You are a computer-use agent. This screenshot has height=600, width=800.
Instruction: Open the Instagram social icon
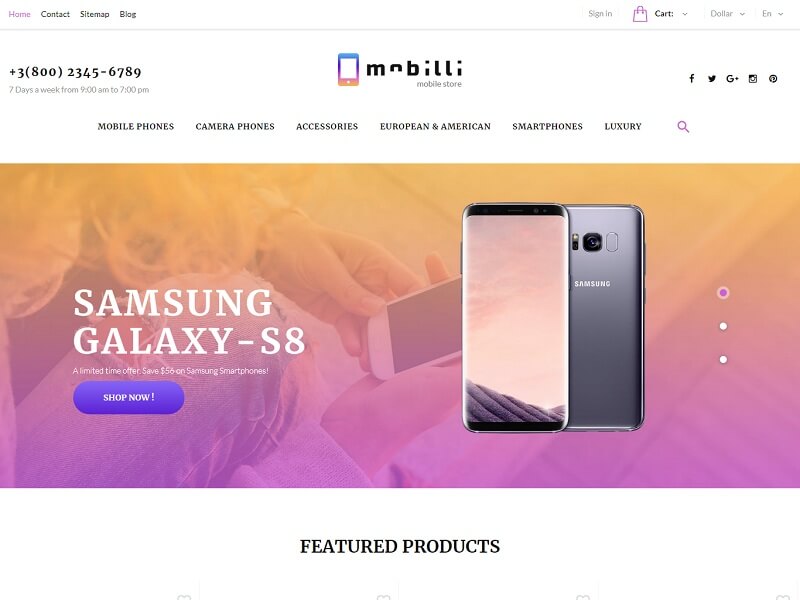point(753,79)
